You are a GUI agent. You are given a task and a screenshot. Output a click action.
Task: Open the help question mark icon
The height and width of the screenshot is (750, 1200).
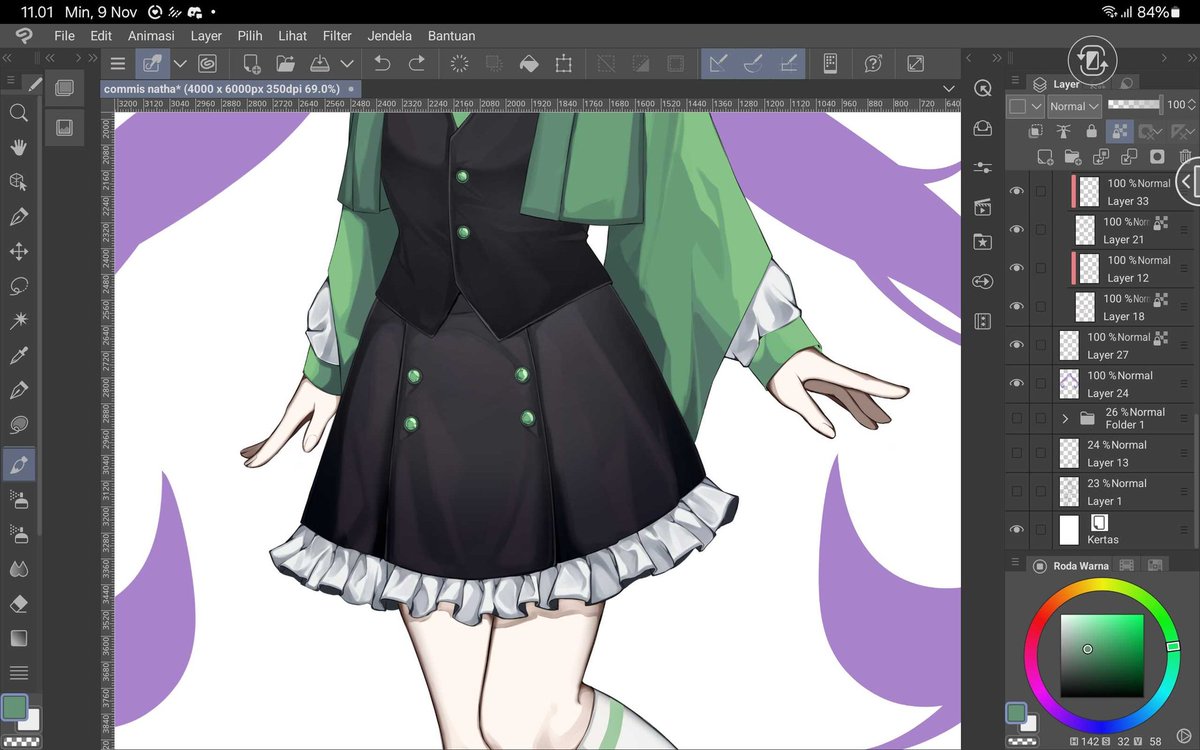click(x=873, y=64)
